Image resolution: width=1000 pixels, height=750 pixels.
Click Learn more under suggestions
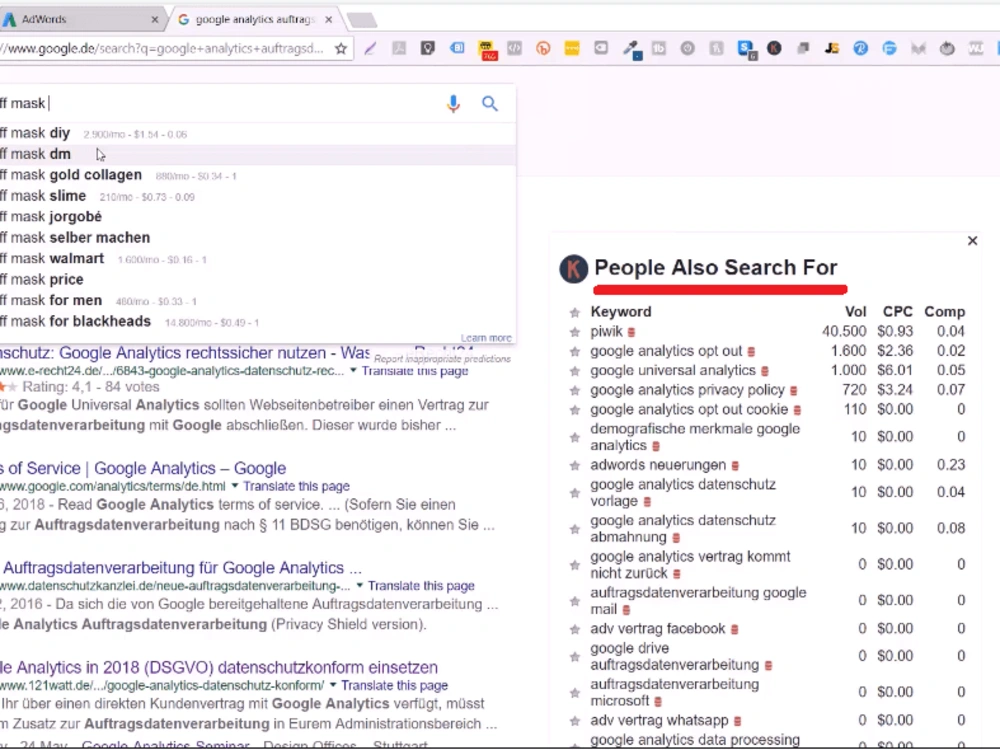486,338
